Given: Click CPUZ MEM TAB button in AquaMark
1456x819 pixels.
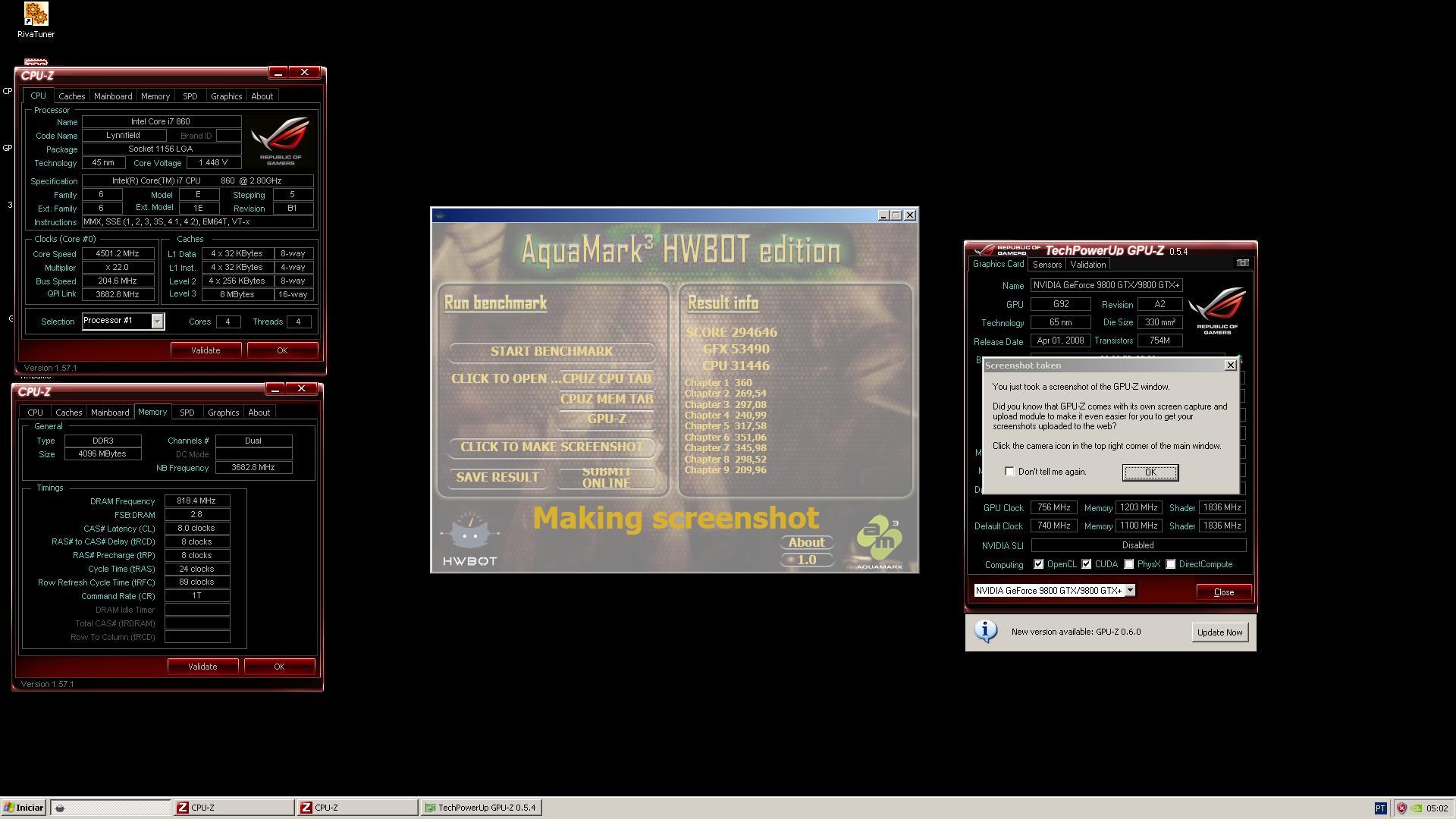Looking at the screenshot, I should 607,399.
